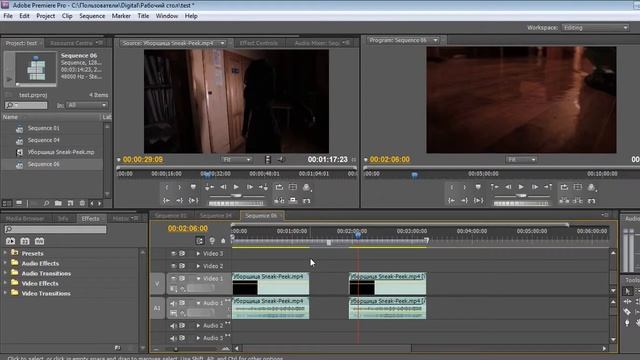
Task: Play the Program monitor sequence
Action: click(x=521, y=187)
